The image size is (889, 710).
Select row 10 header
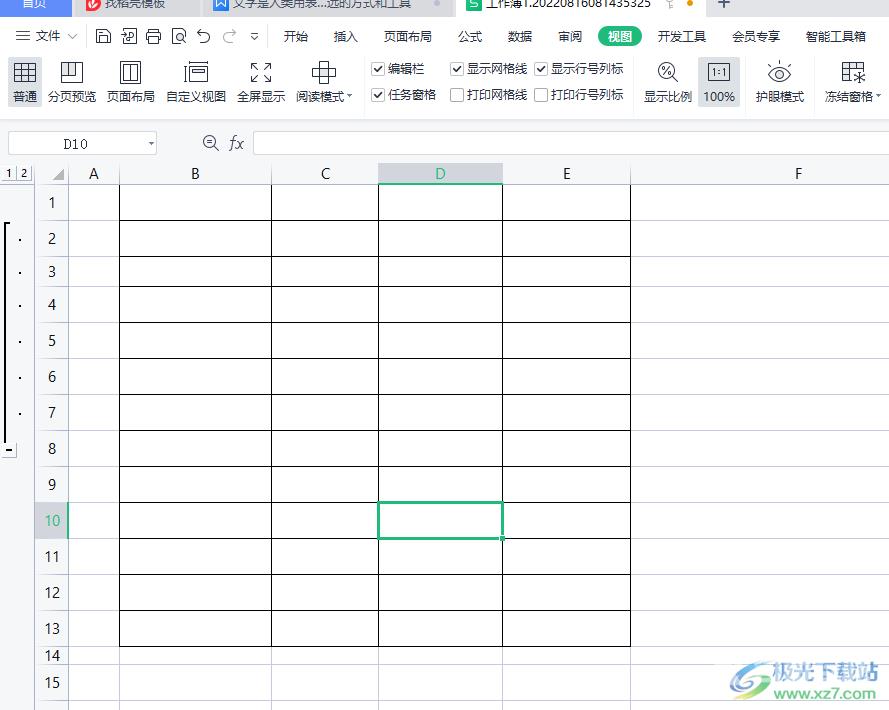tap(52, 521)
